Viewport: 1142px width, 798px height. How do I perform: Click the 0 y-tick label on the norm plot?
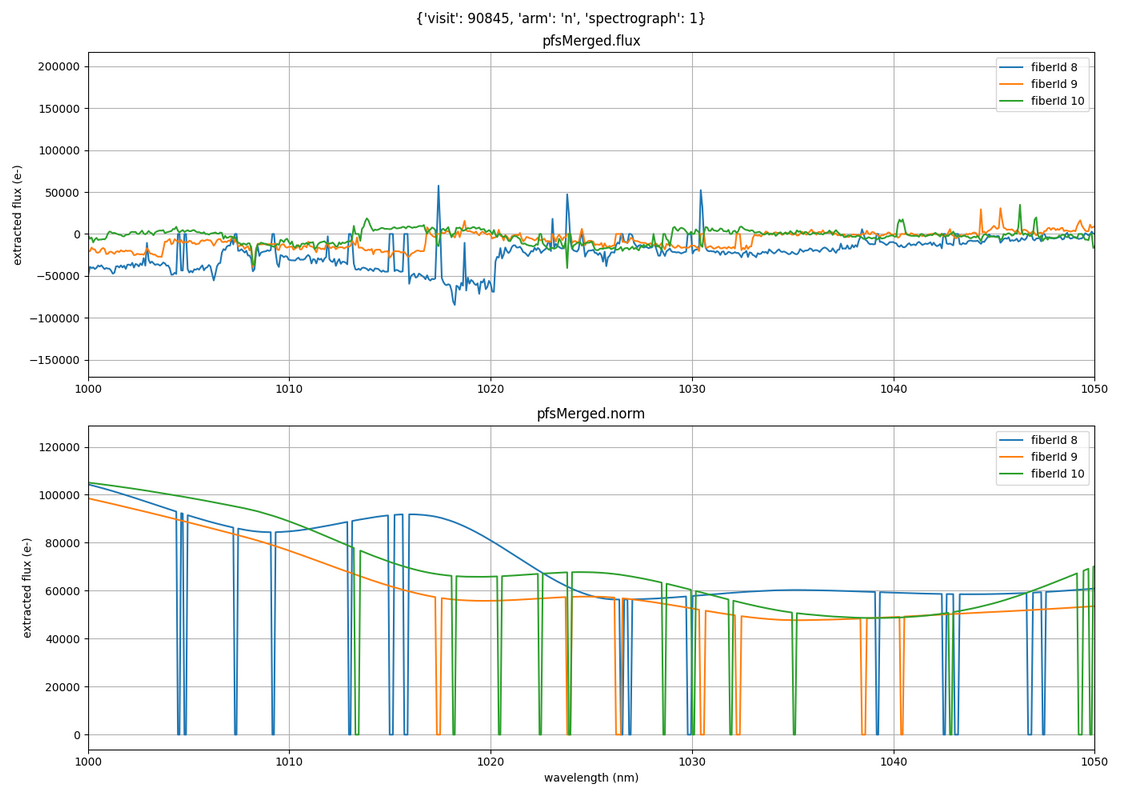pos(76,735)
